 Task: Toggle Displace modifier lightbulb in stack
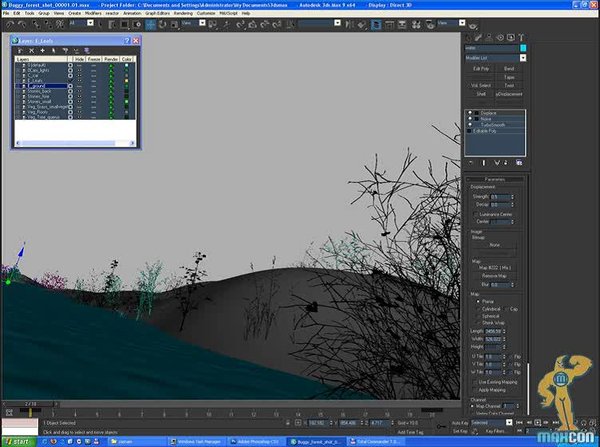[470, 113]
